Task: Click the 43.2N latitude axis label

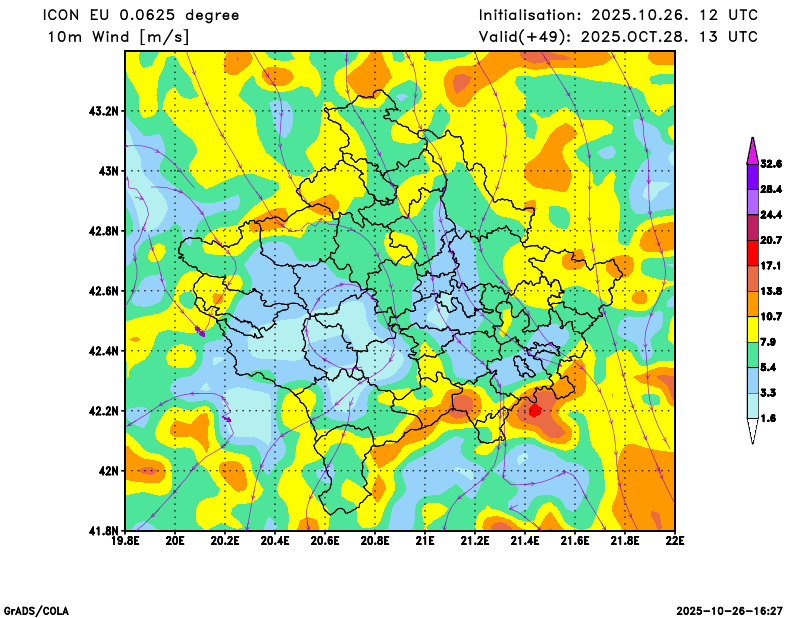Action: pyautogui.click(x=102, y=111)
